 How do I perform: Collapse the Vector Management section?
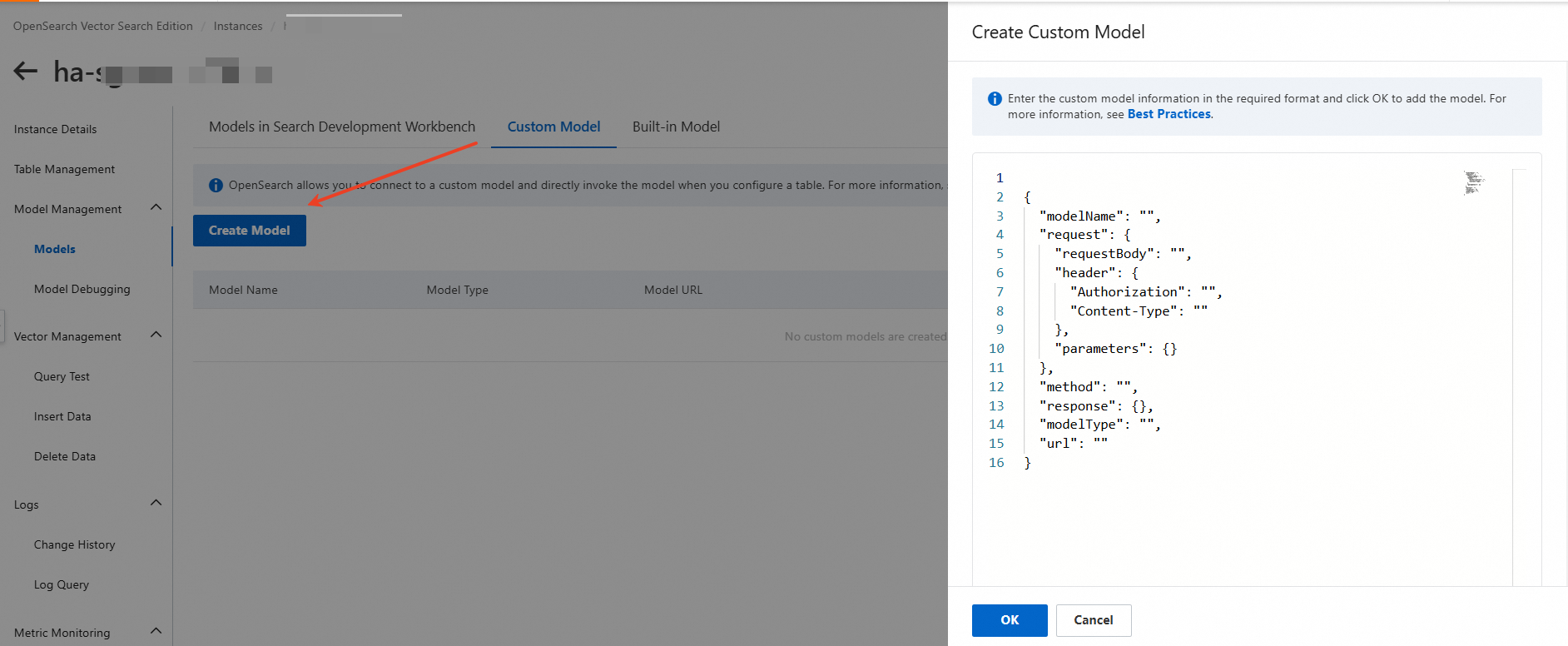[x=156, y=335]
